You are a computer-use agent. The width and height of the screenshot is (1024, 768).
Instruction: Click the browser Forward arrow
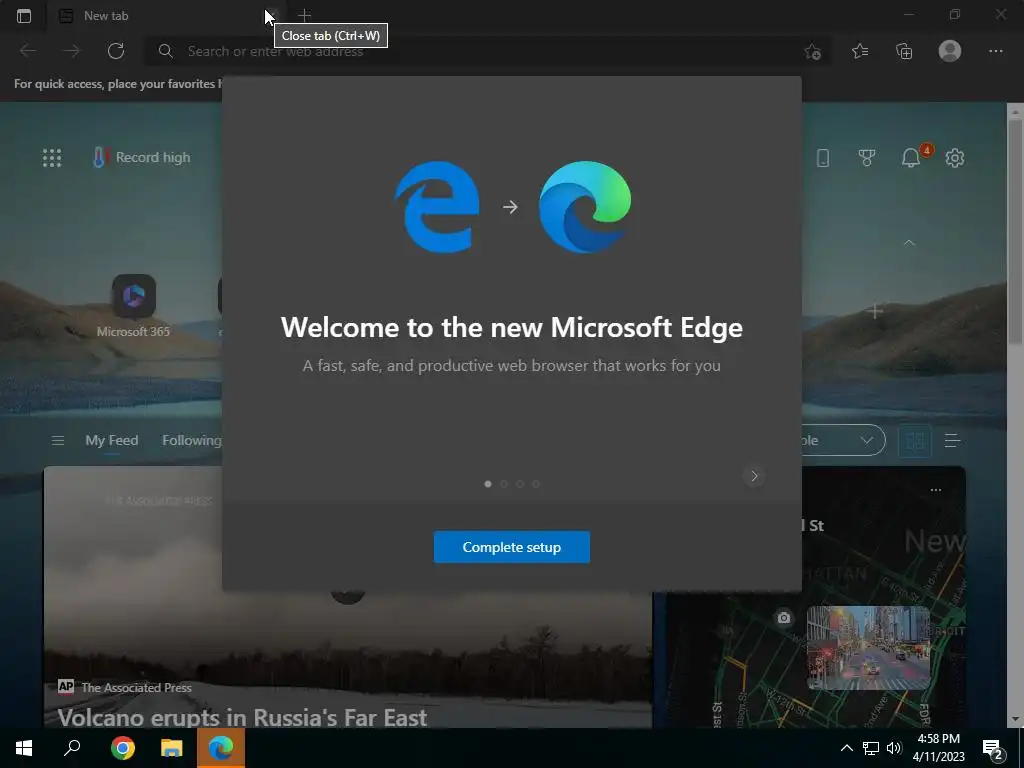(71, 51)
